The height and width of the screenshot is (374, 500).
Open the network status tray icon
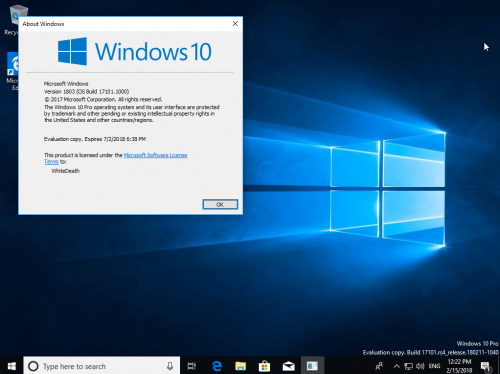coord(408,366)
